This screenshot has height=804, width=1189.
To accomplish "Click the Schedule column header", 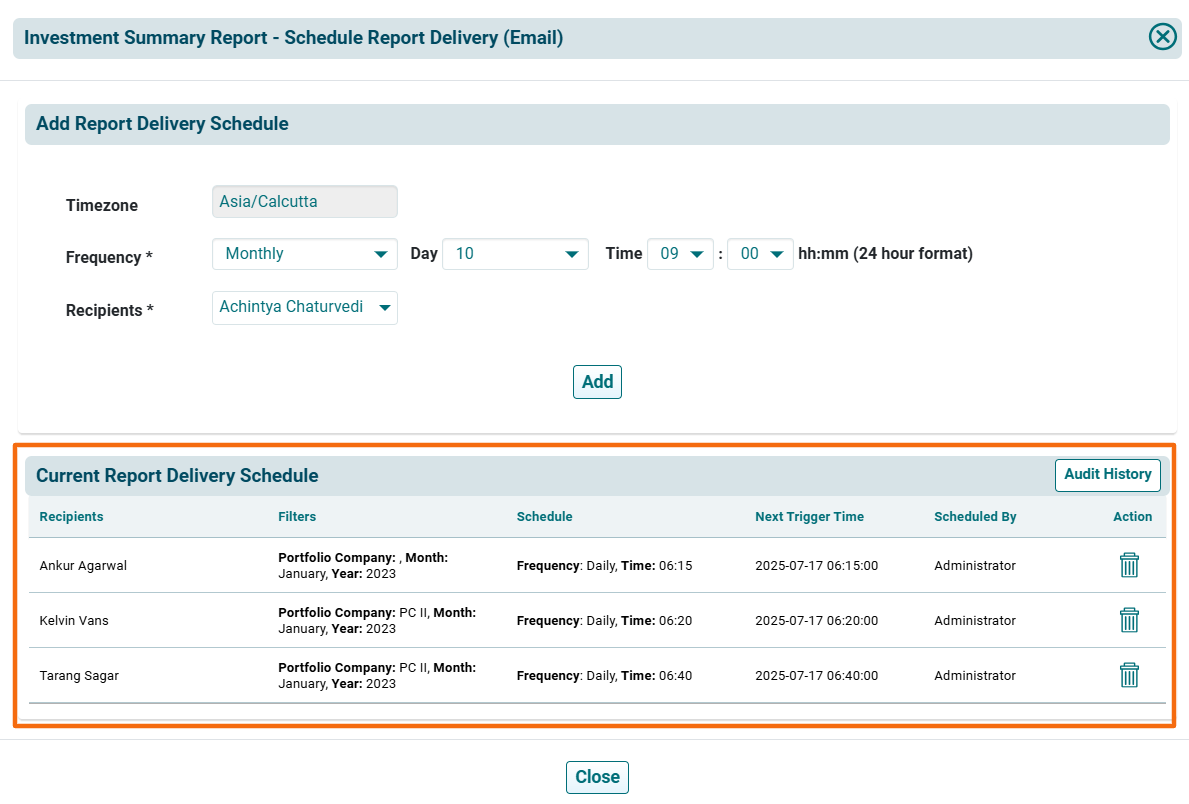I will coord(544,517).
